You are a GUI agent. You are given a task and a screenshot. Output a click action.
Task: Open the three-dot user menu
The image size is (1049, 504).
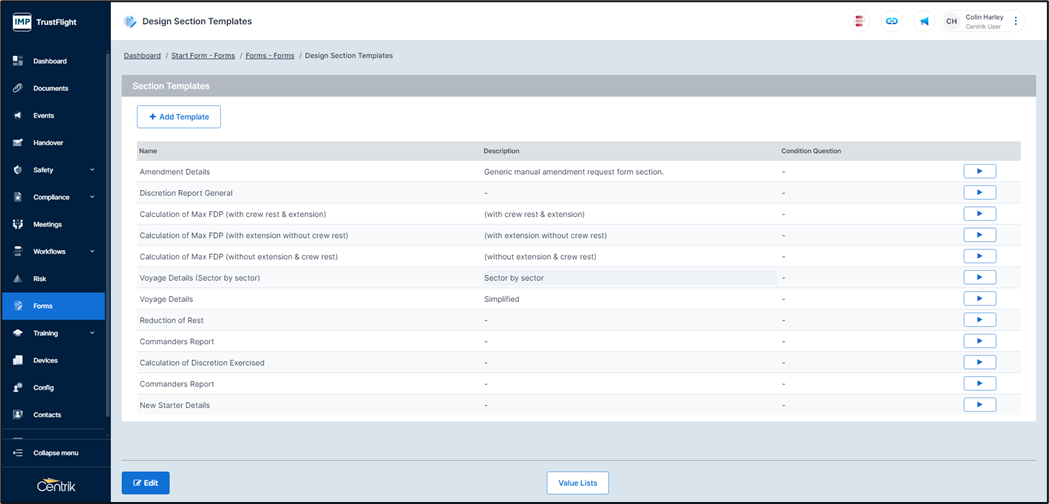(1016, 21)
